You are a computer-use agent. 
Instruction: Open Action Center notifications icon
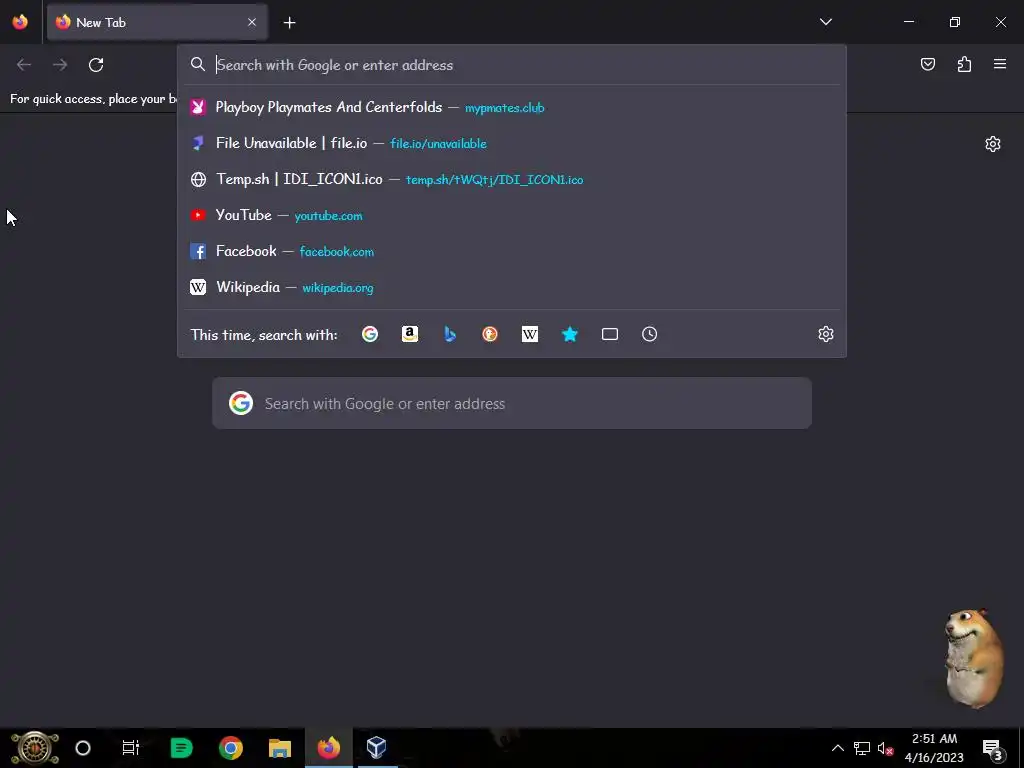[993, 748]
